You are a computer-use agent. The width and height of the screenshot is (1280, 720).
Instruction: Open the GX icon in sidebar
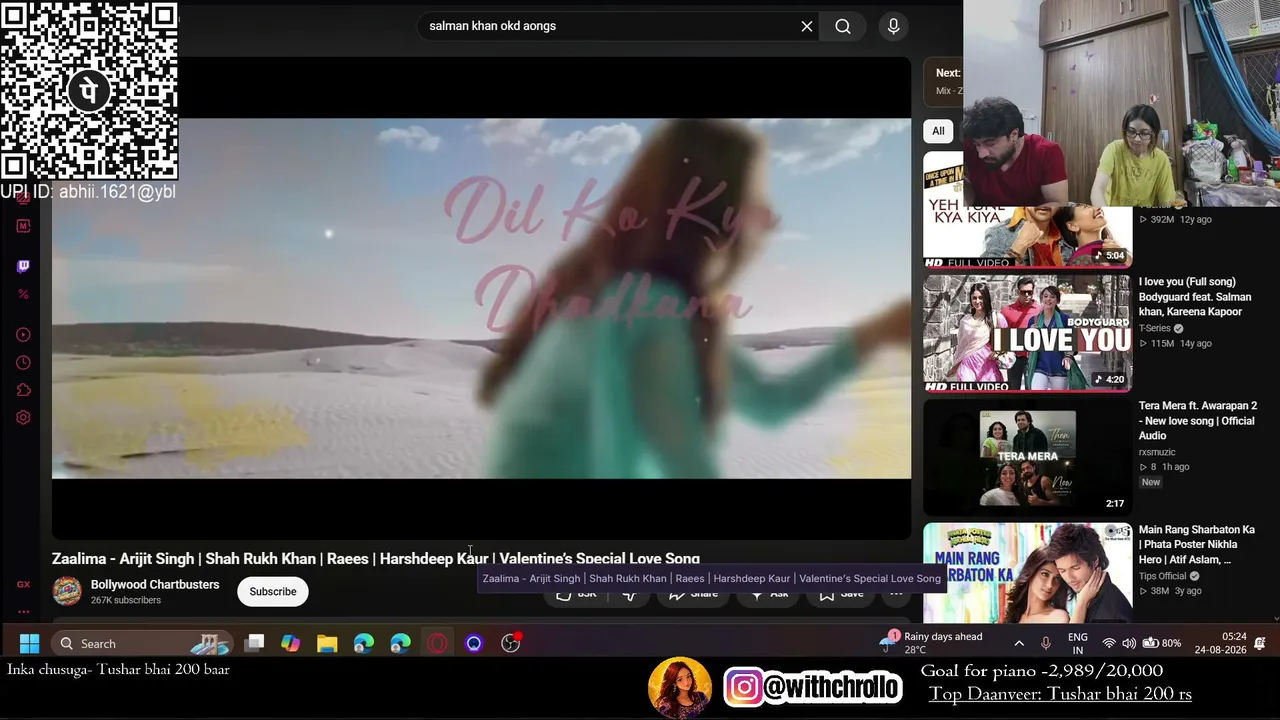(x=23, y=584)
